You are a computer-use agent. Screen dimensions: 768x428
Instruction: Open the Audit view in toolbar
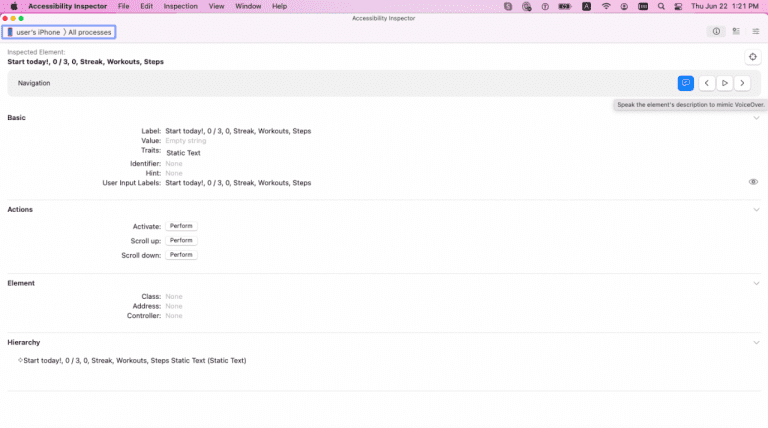pos(735,32)
